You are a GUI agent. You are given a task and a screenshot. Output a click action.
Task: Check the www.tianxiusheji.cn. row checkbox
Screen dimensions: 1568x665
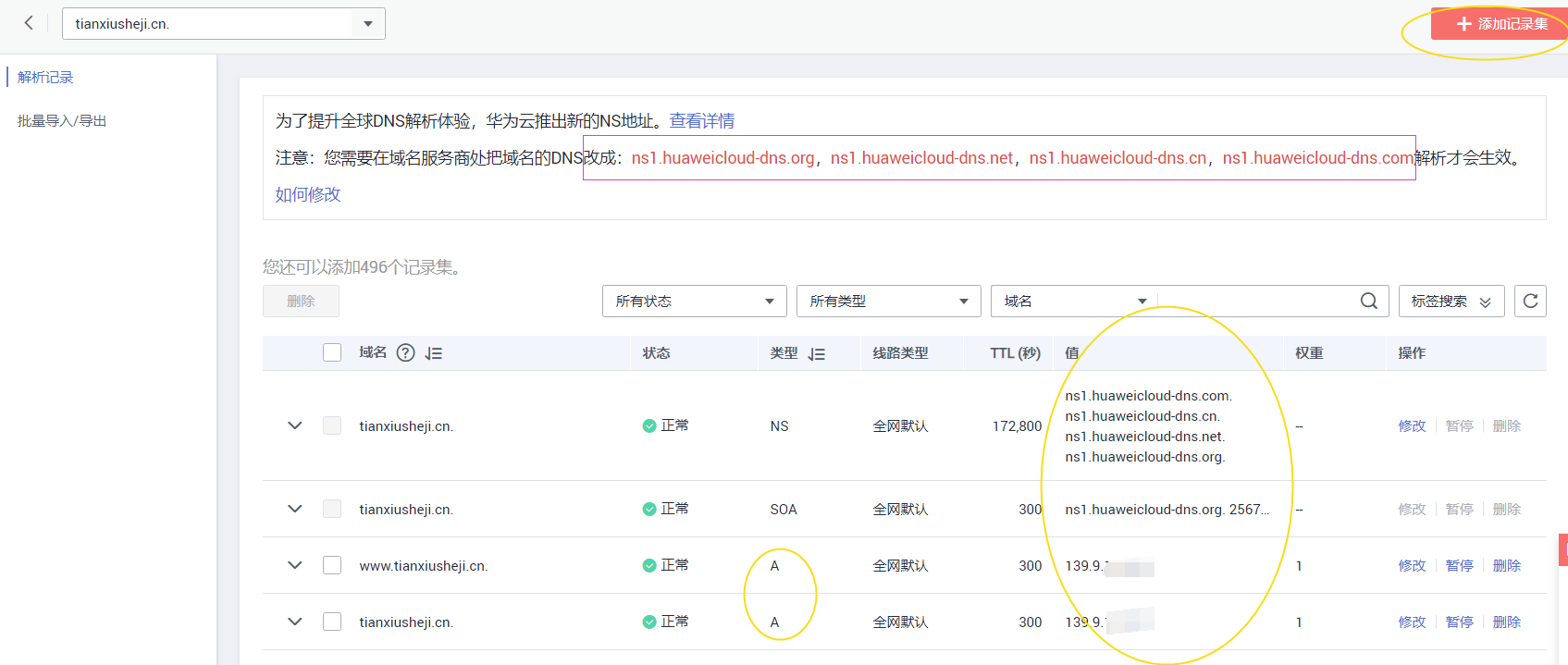point(332,565)
